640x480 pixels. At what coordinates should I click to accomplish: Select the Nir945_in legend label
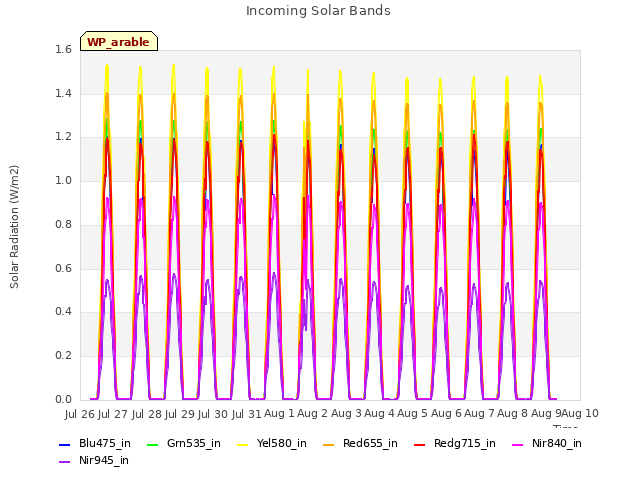104,461
